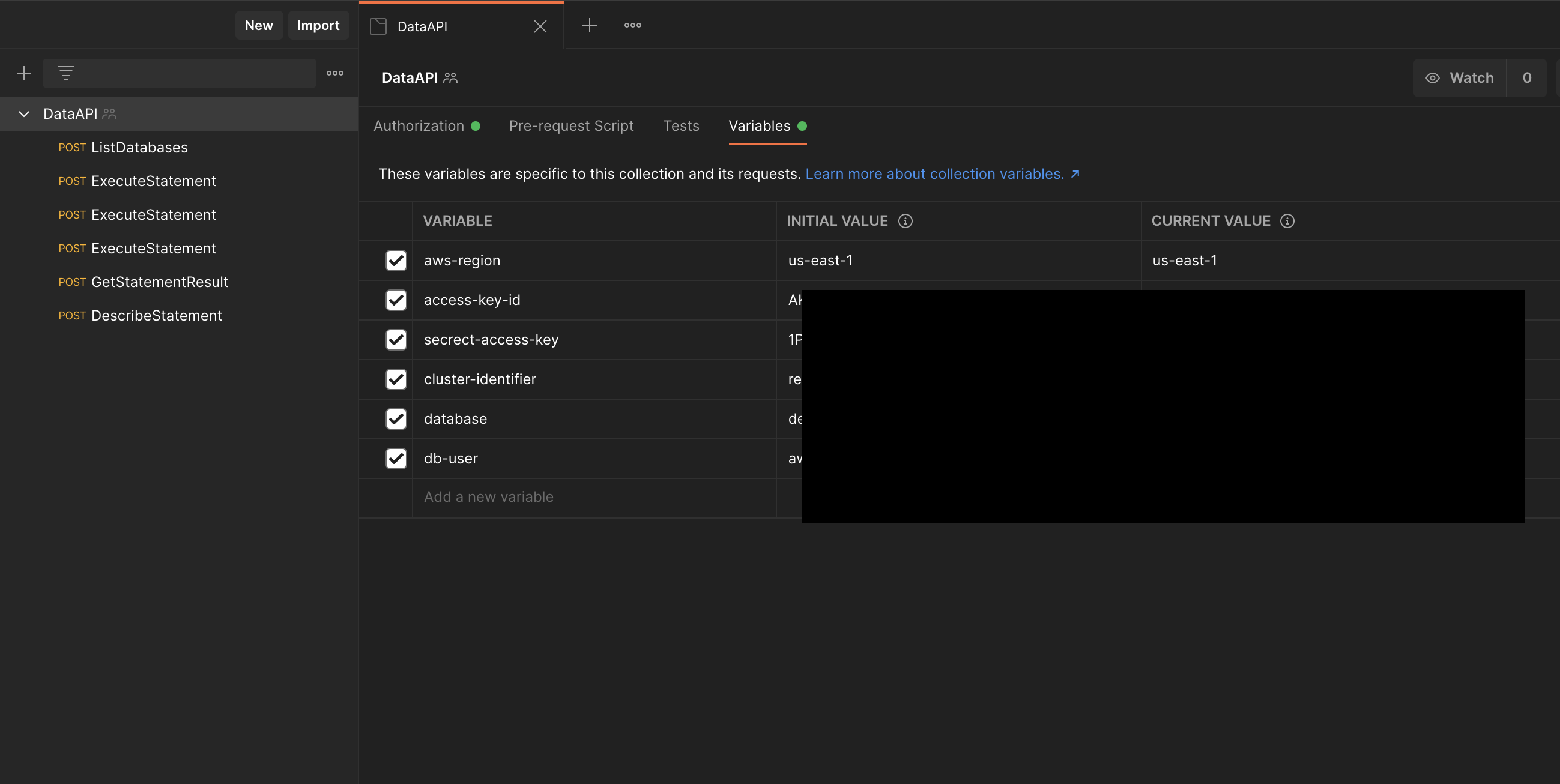This screenshot has height=784, width=1560.
Task: Close the DataAPI tab
Action: tap(540, 26)
